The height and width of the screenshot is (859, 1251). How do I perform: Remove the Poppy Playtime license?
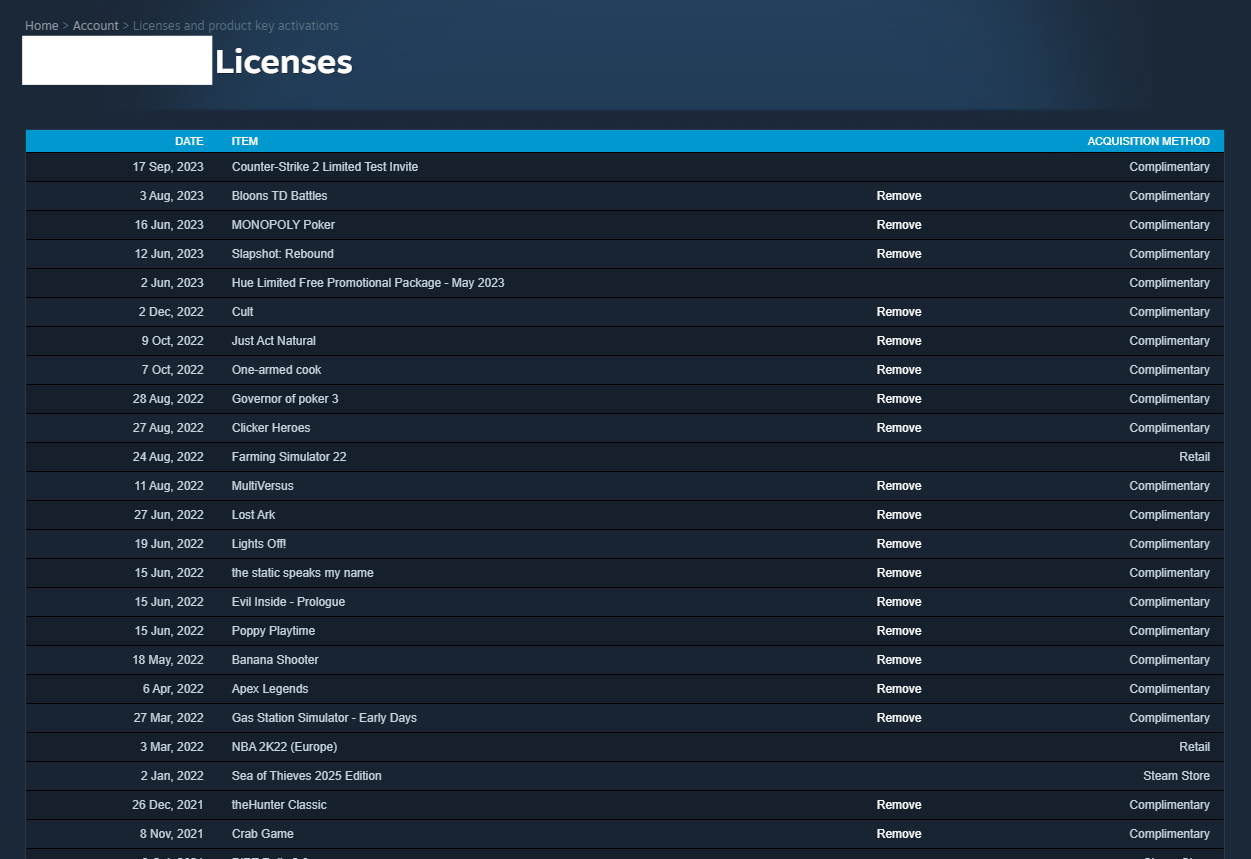(x=898, y=630)
